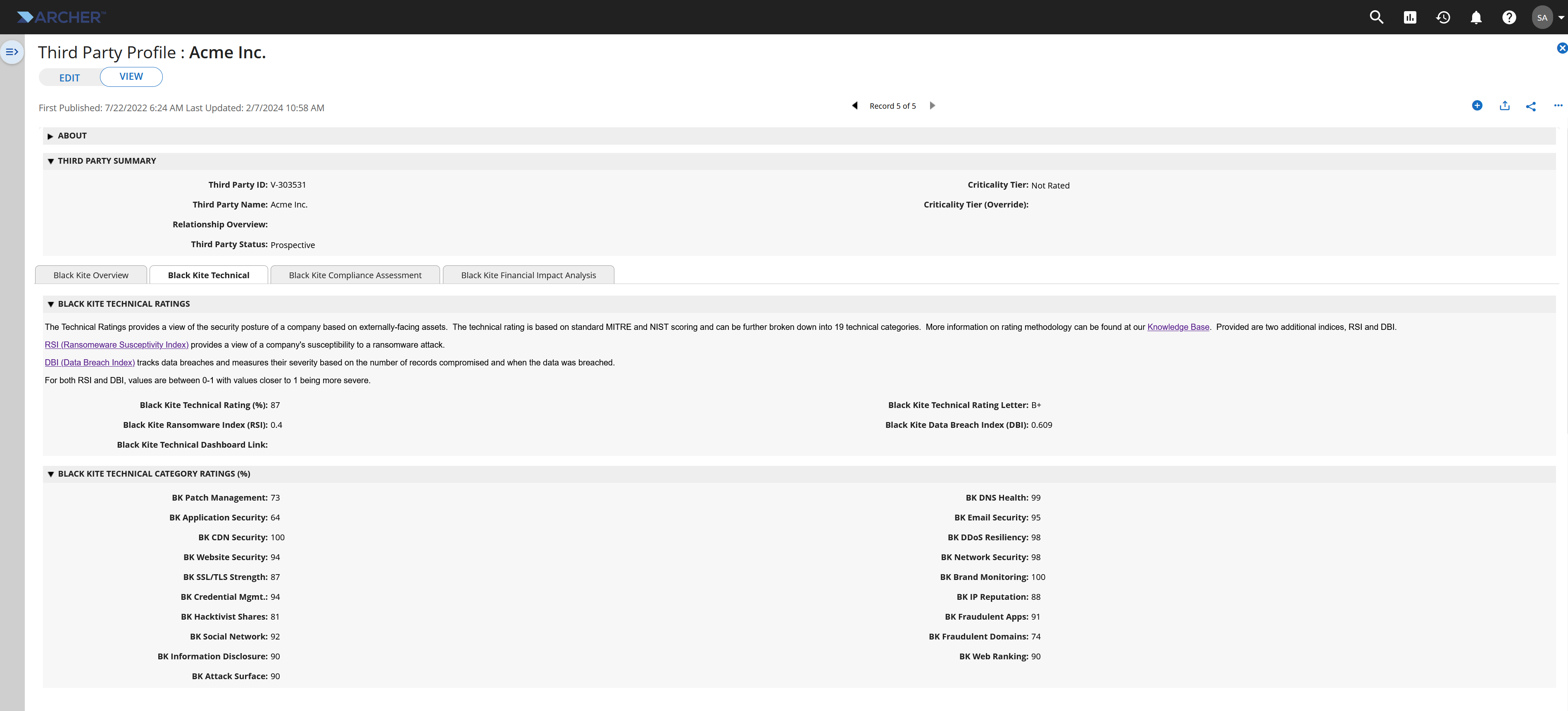Click the Black Kite Technical Dashboard Link label

(x=193, y=445)
